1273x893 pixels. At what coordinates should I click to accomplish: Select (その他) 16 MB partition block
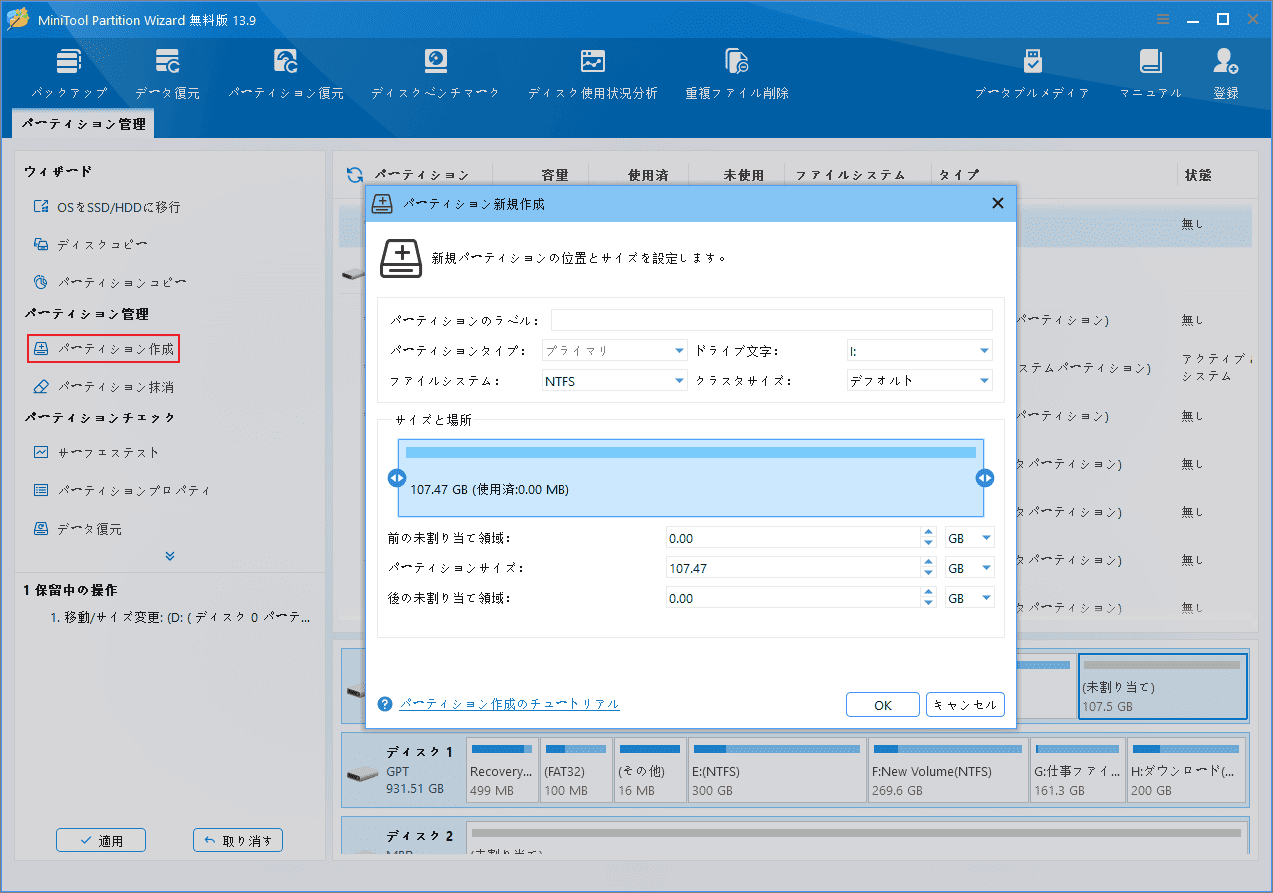[x=650, y=770]
